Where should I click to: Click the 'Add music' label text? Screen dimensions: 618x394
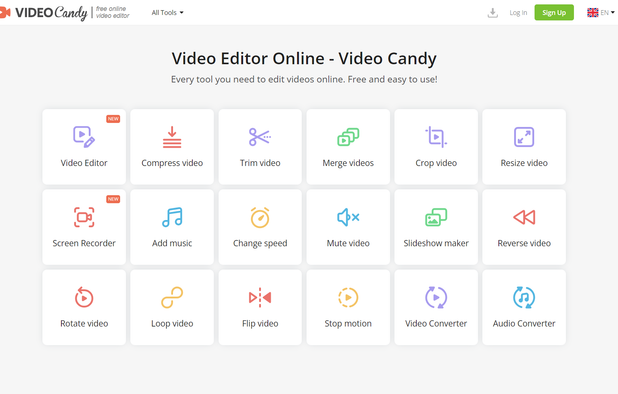tap(172, 243)
